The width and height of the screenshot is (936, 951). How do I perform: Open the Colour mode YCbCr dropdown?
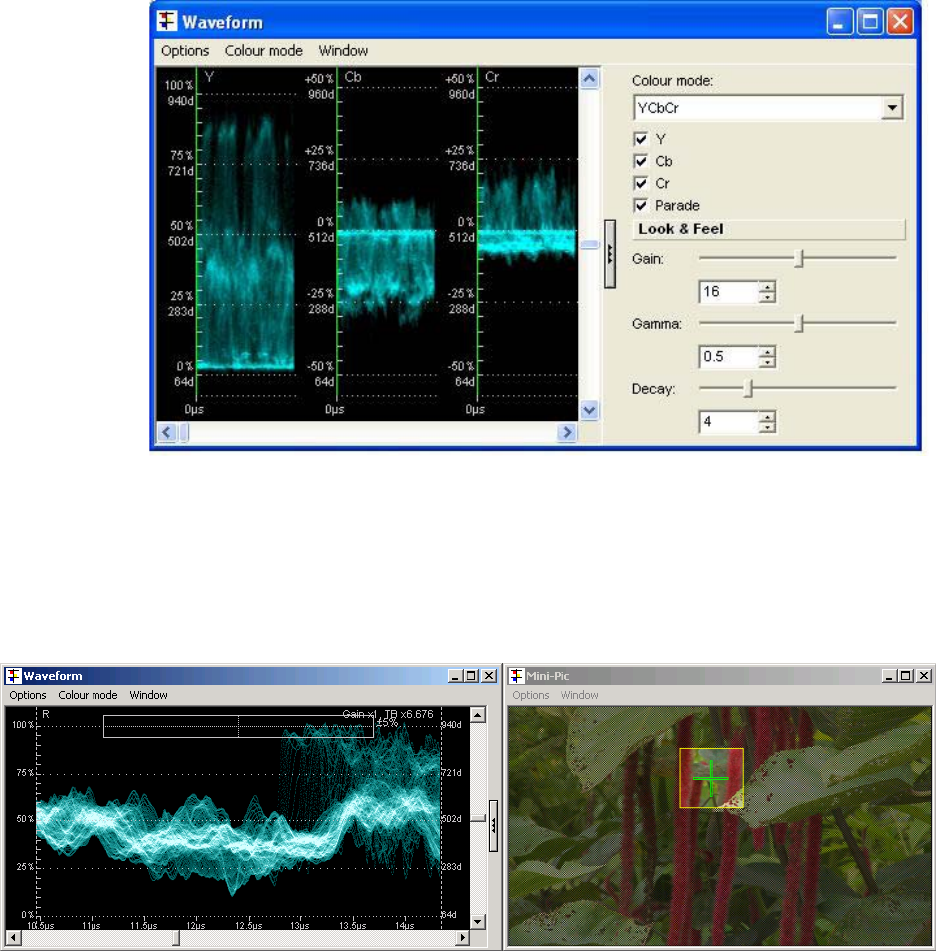(x=893, y=108)
